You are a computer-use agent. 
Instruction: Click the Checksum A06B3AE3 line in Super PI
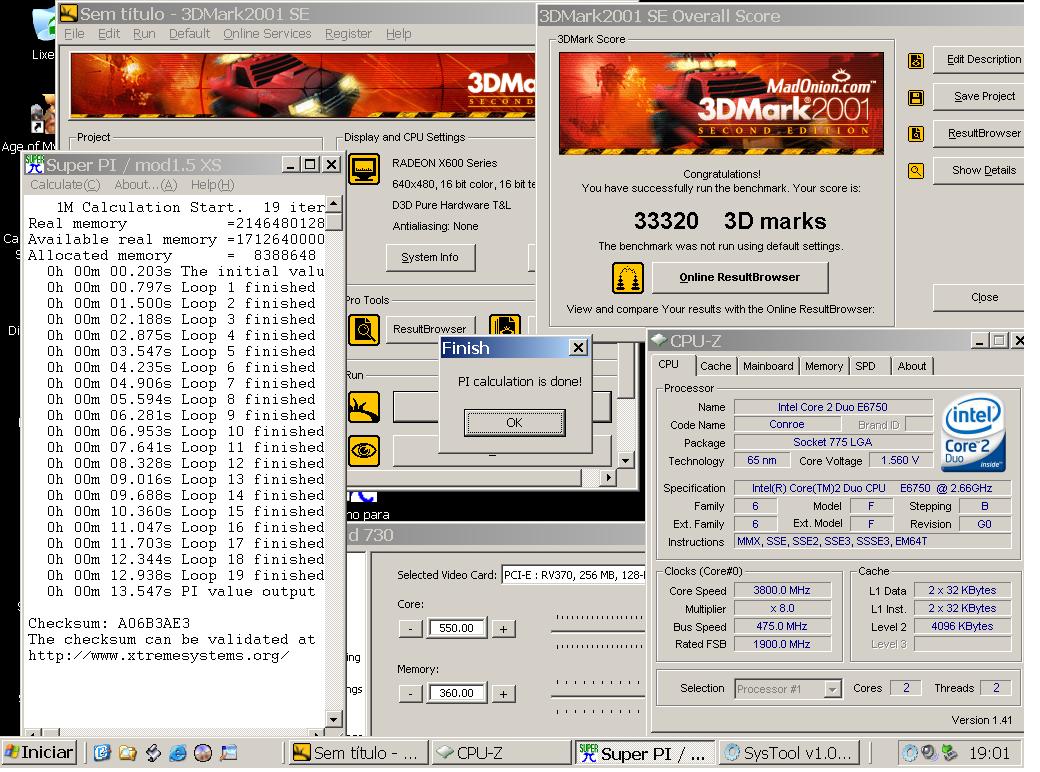pos(109,623)
